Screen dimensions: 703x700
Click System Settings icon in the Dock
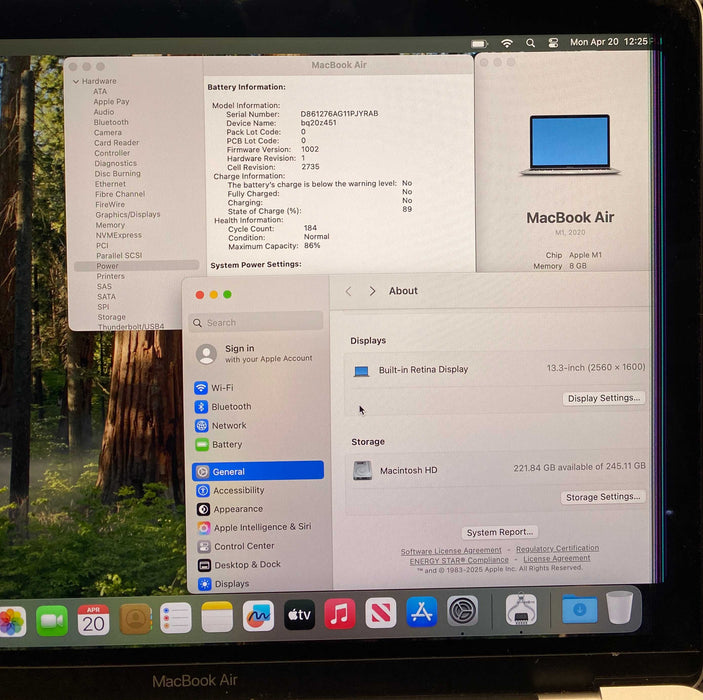pos(462,610)
